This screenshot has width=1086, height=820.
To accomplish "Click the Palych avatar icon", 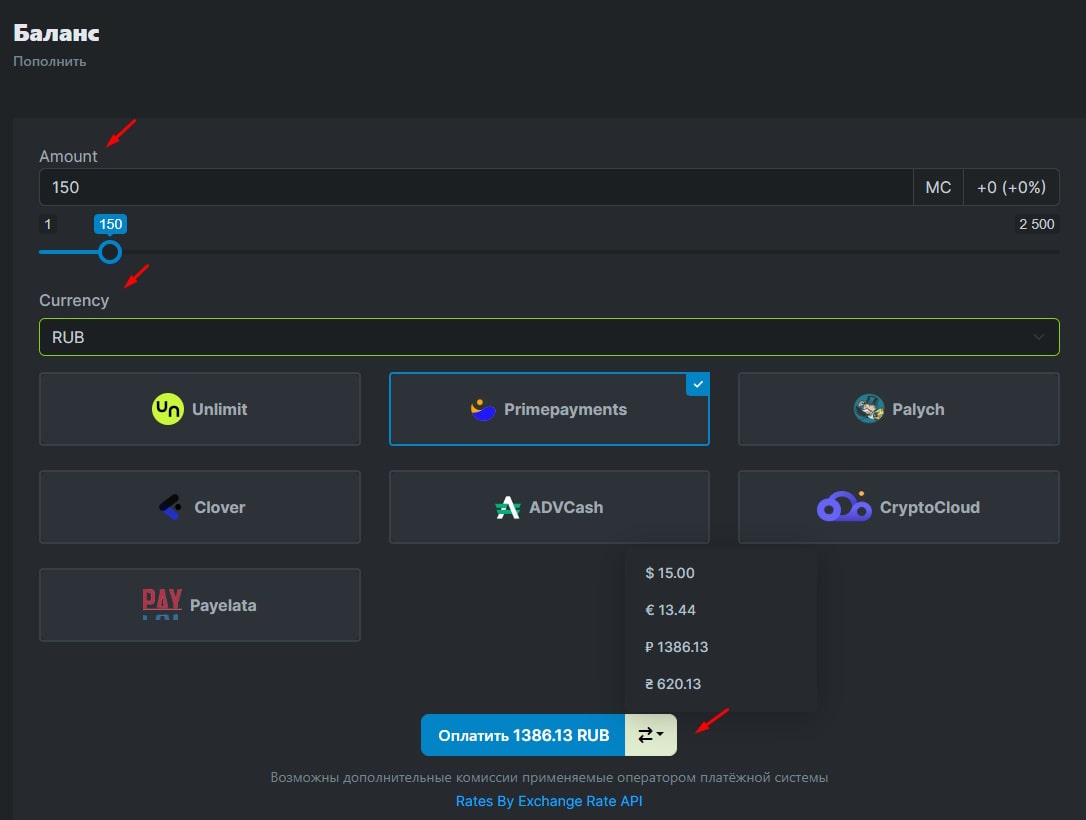I will [869, 409].
